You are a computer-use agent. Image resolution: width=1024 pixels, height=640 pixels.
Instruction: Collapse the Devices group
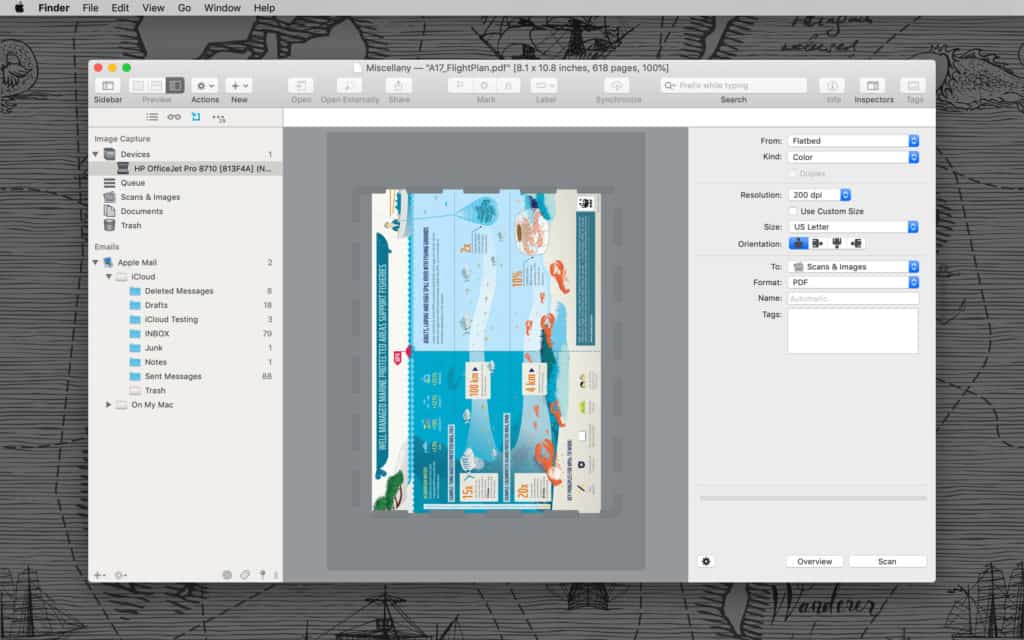(x=95, y=154)
